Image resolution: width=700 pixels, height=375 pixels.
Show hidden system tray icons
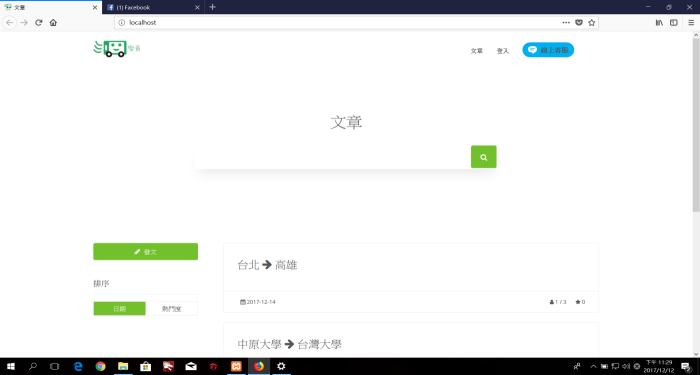coord(593,367)
